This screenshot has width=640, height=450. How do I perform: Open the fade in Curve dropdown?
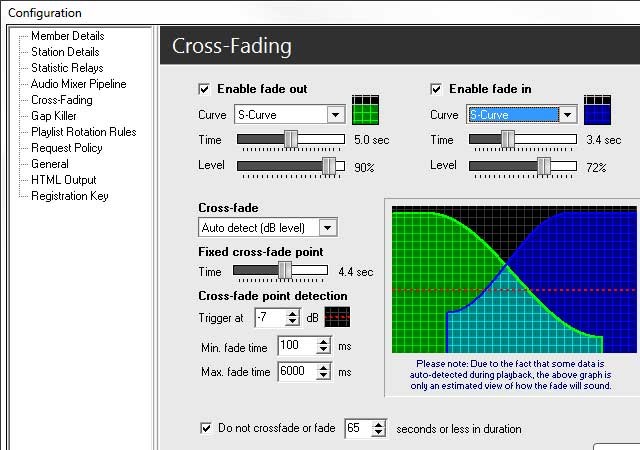pyautogui.click(x=568, y=115)
